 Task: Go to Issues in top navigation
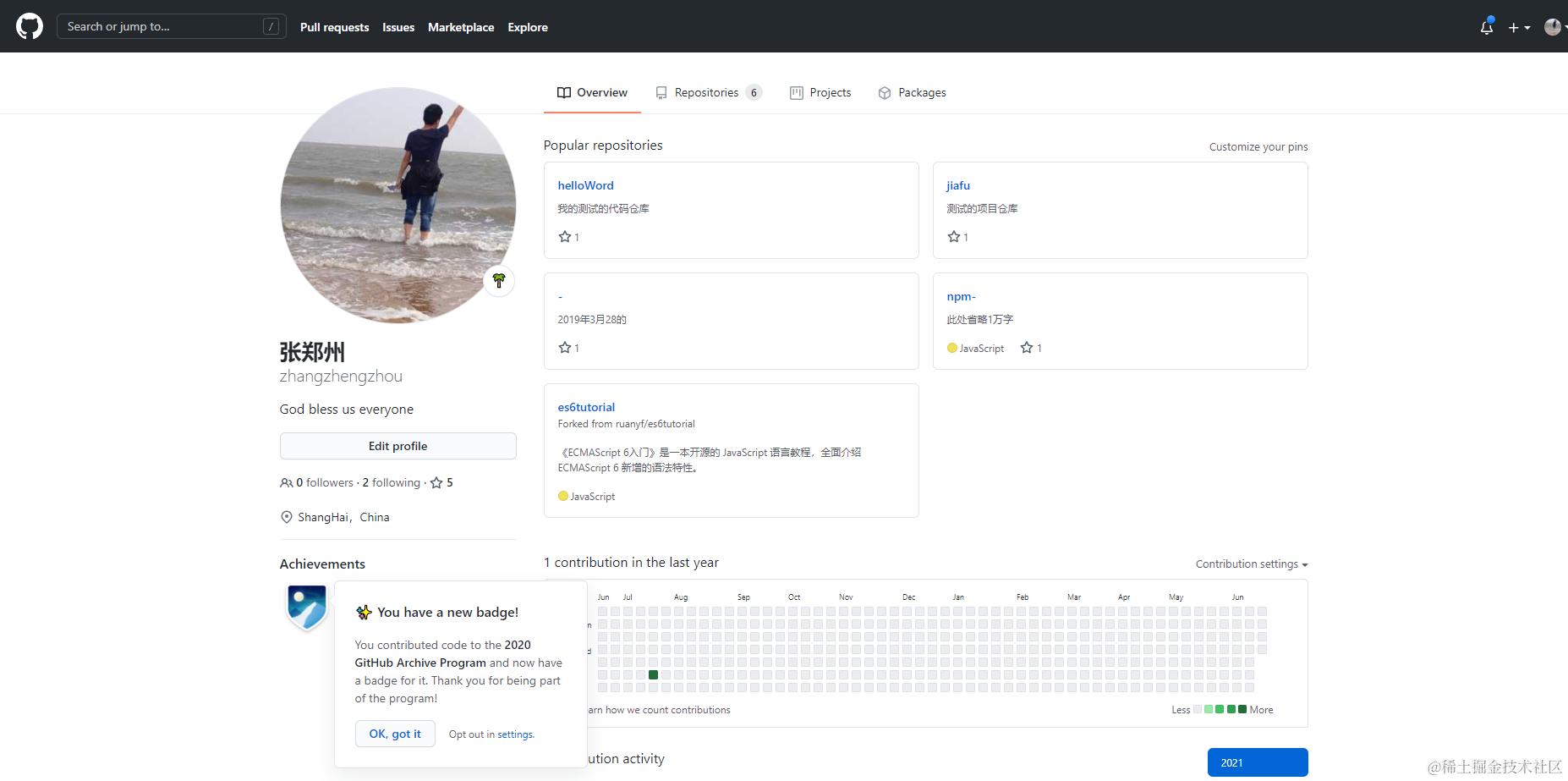(398, 27)
